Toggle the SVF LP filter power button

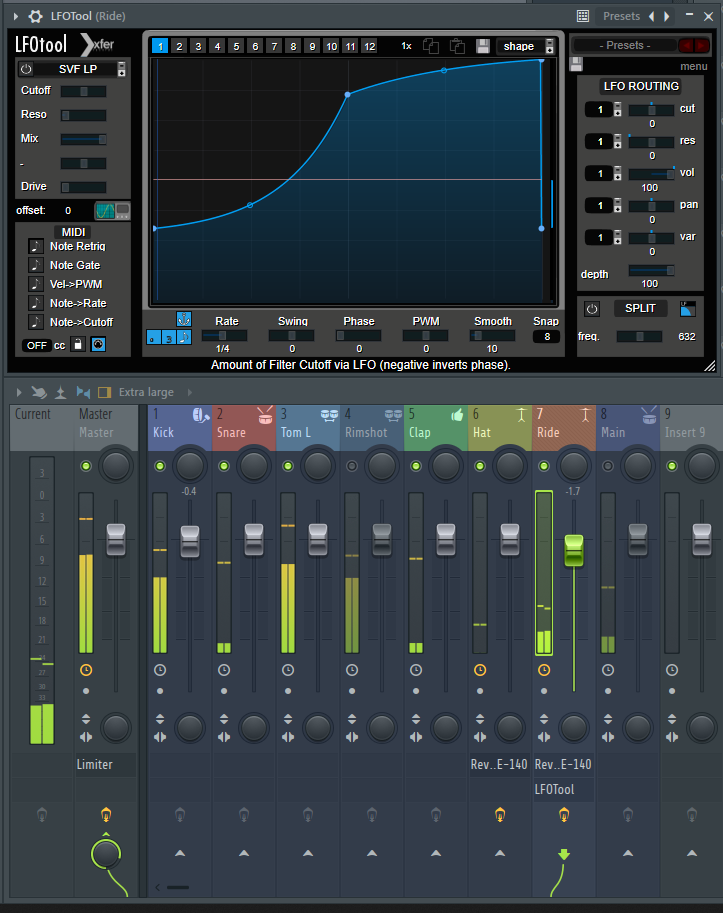tap(26, 69)
